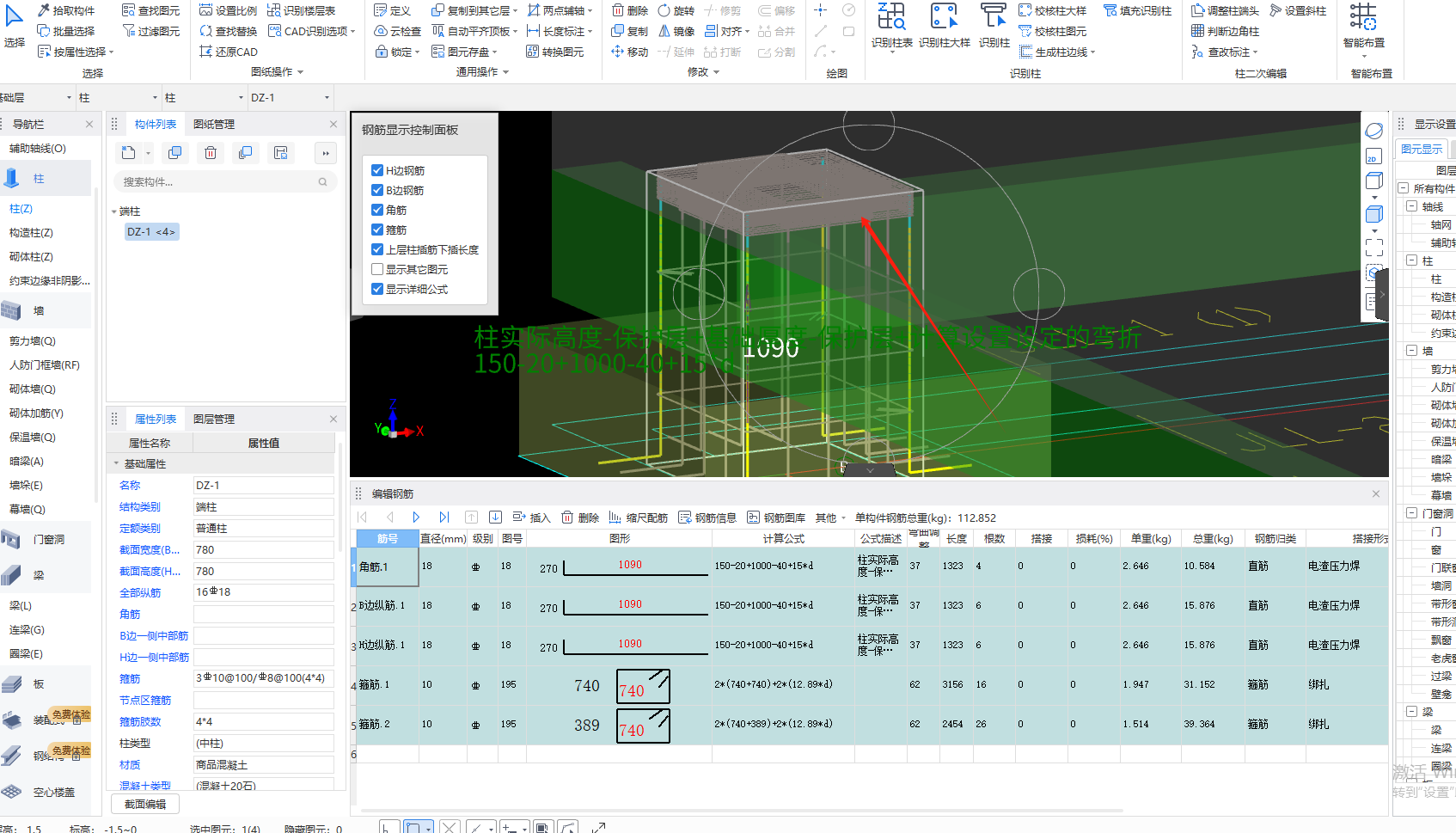Screen dimensions: 1456x833
Task: Toggle the 箍筋 checkbox
Action: (x=377, y=230)
